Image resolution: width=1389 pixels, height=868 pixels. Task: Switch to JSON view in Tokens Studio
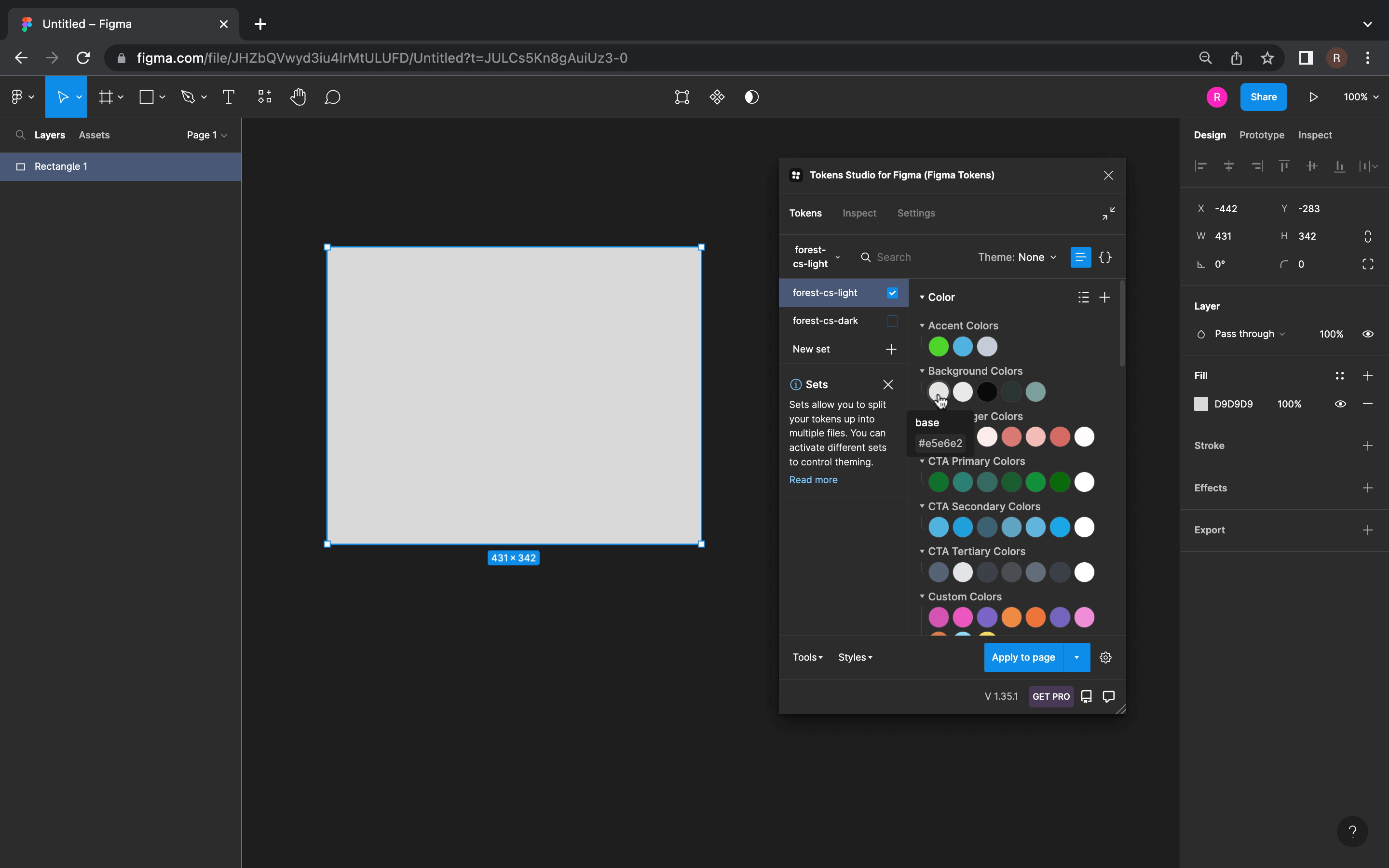click(x=1105, y=257)
